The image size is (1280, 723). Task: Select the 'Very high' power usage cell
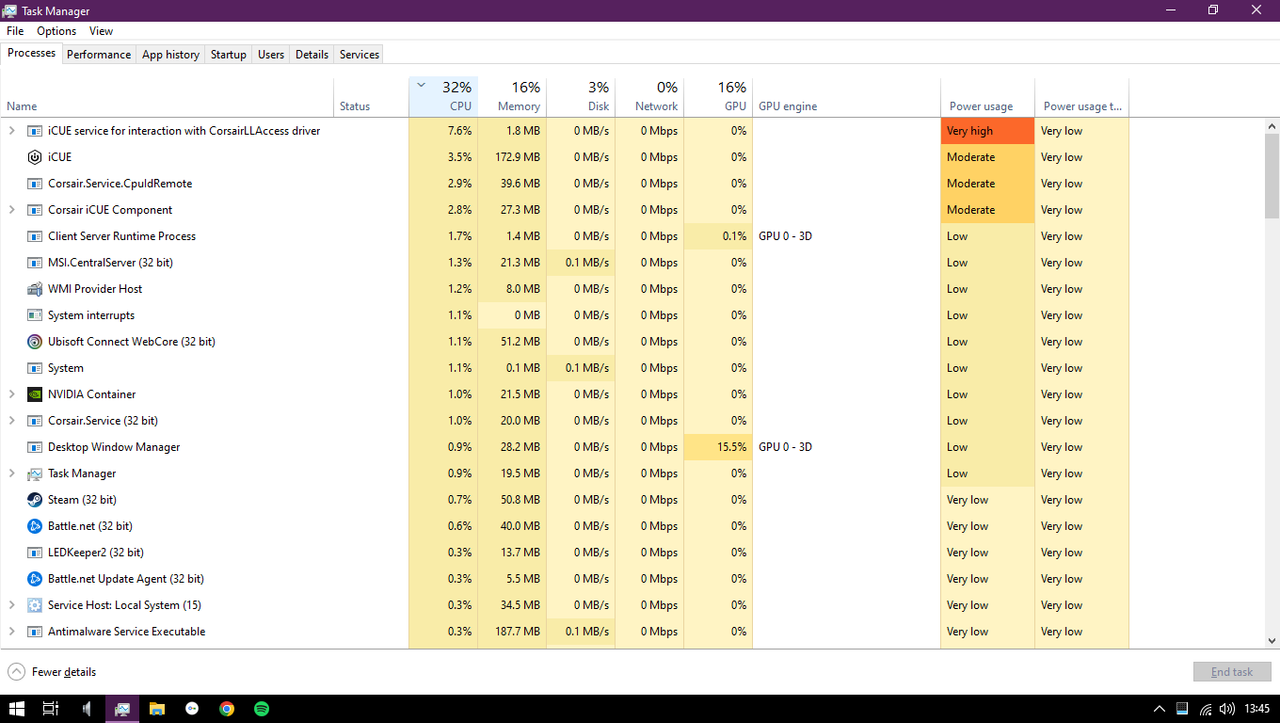(x=987, y=131)
